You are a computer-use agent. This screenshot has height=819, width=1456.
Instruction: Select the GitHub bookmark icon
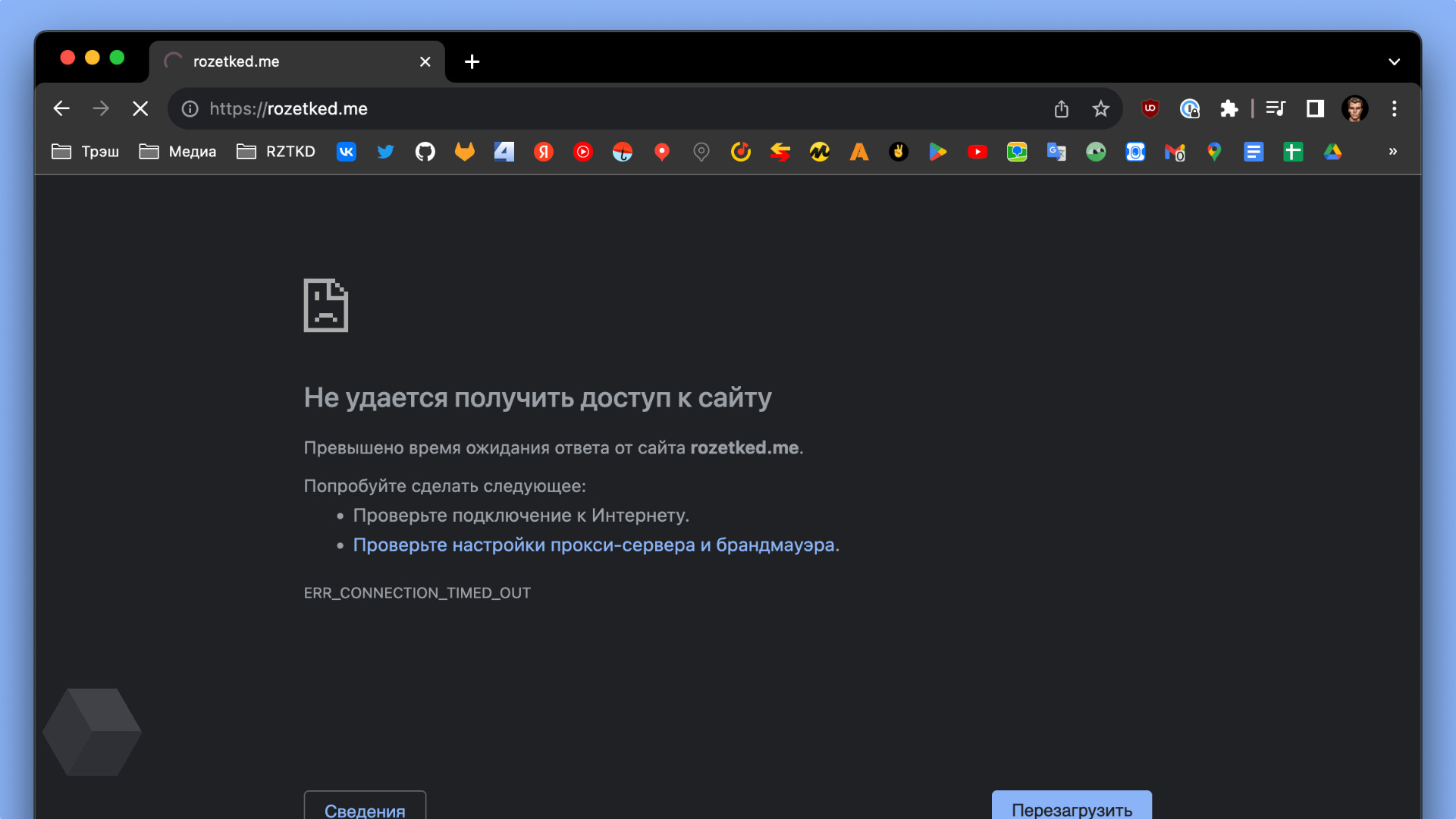(x=425, y=152)
